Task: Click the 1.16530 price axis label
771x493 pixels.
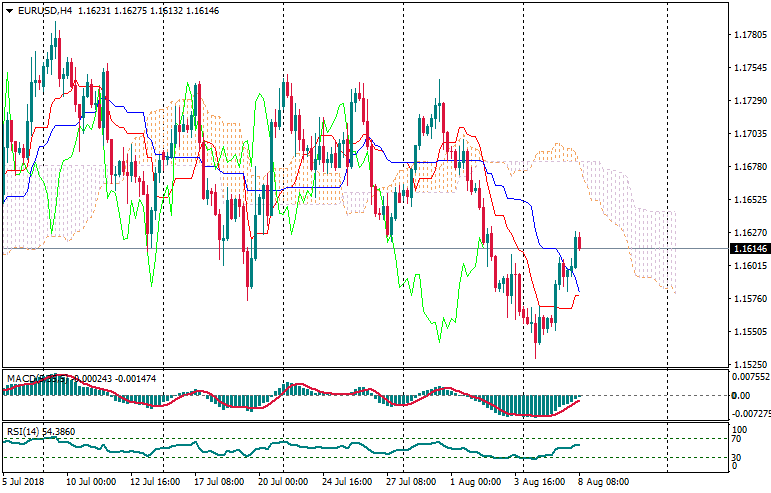Action: 749,200
